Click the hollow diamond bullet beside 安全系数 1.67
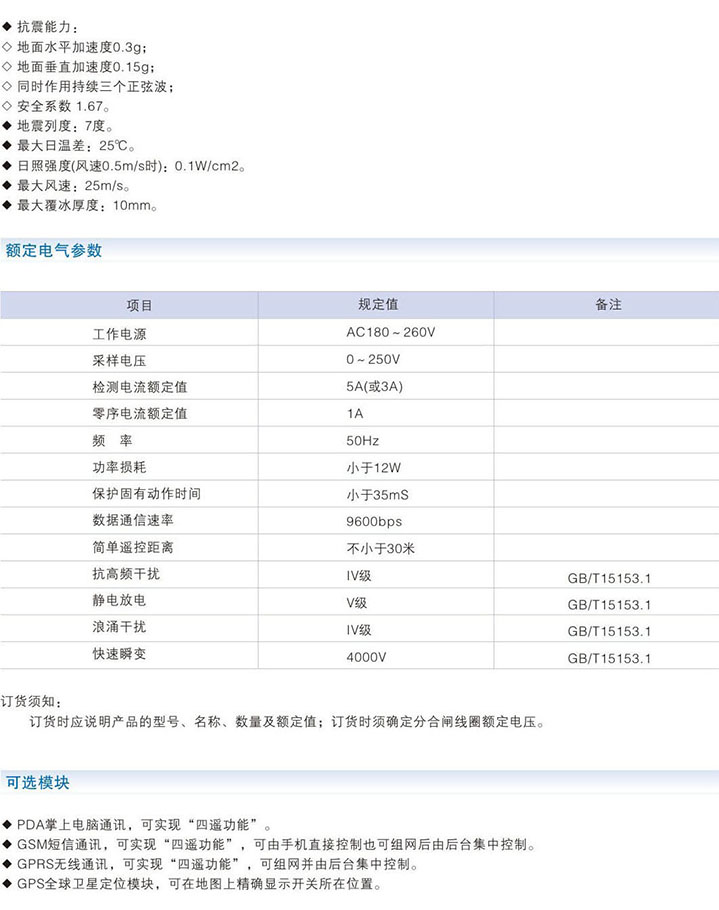Image resolution: width=719 pixels, height=910 pixels. click(7, 106)
